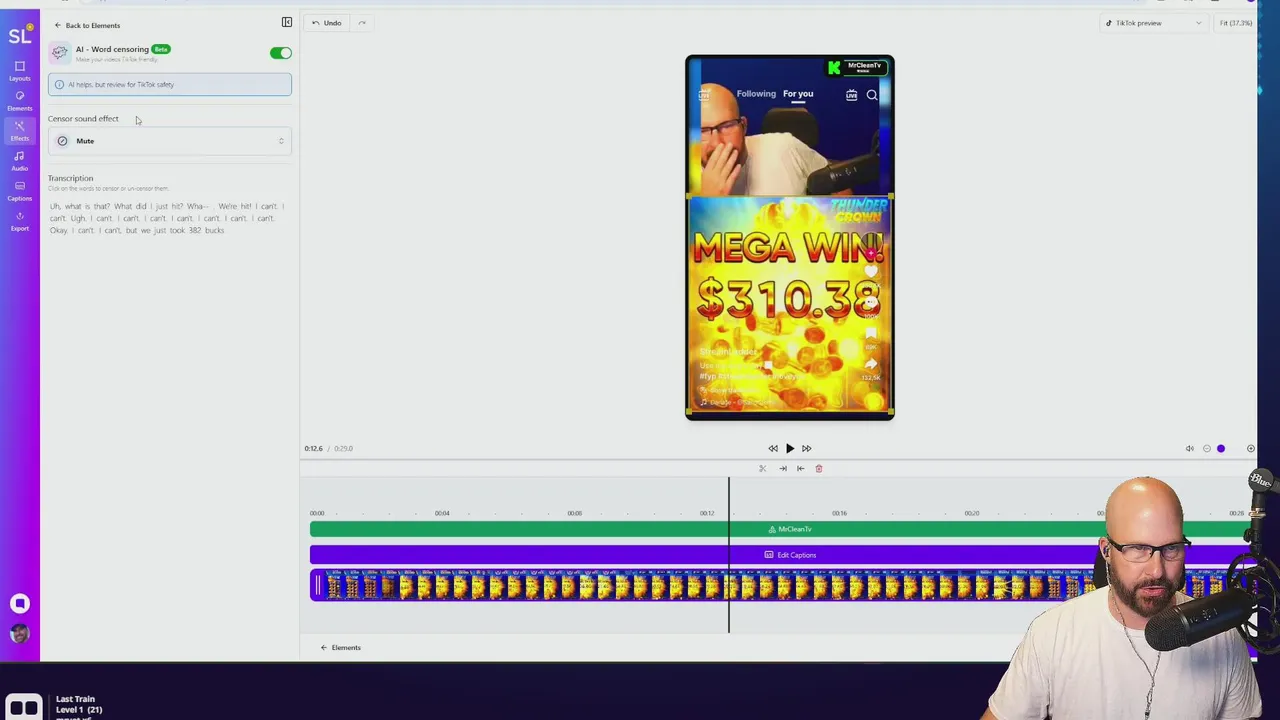Click '382' in the transcription text
Screen dimensions: 1280x720
pyautogui.click(x=194, y=230)
